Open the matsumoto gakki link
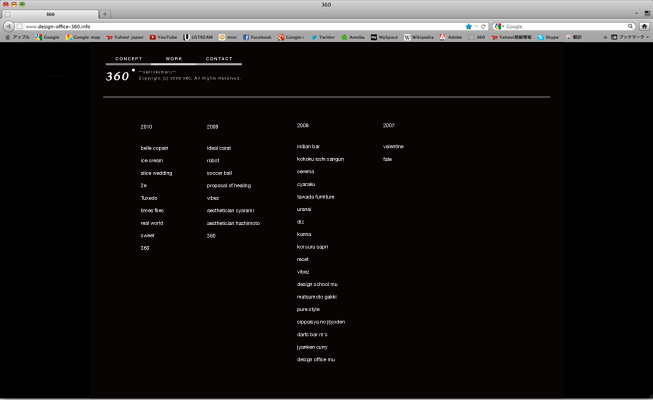 (317, 297)
